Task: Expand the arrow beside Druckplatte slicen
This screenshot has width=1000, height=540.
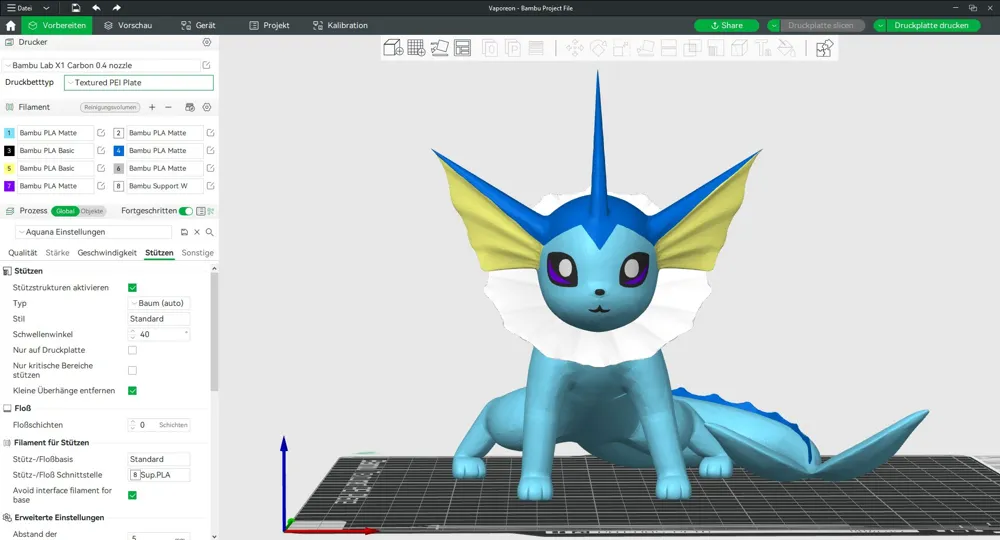Action: click(x=774, y=26)
